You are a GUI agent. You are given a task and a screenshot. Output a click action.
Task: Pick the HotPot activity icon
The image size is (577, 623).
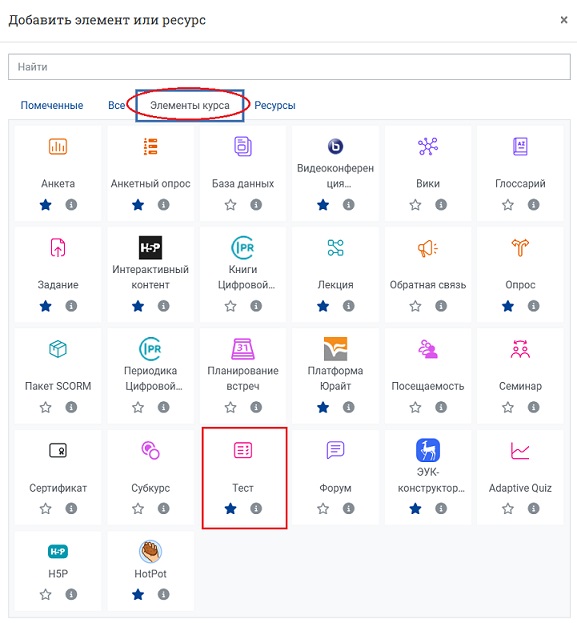[x=150, y=551]
